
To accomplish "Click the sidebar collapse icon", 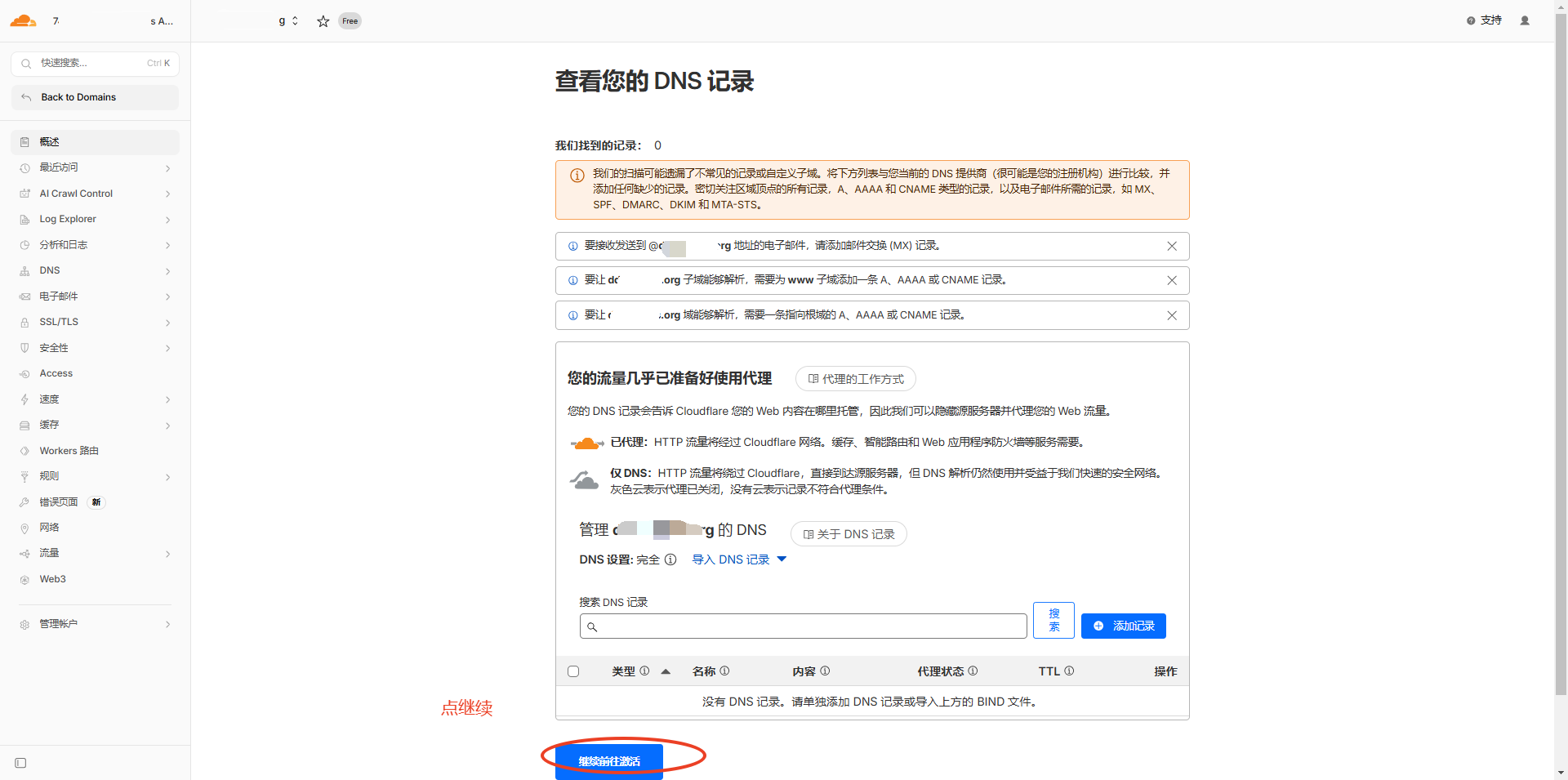I will (21, 763).
